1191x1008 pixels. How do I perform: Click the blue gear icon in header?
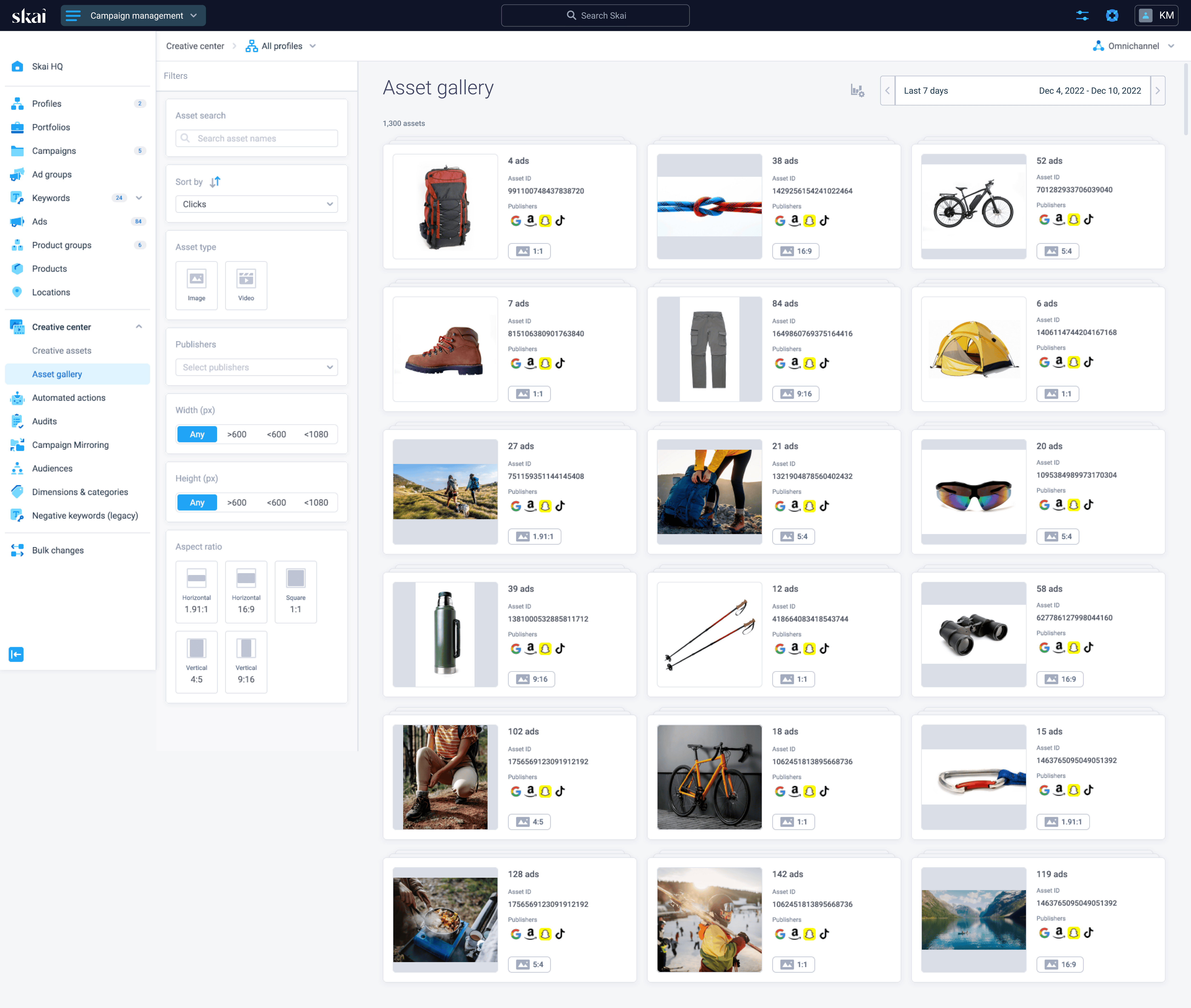pos(1112,15)
